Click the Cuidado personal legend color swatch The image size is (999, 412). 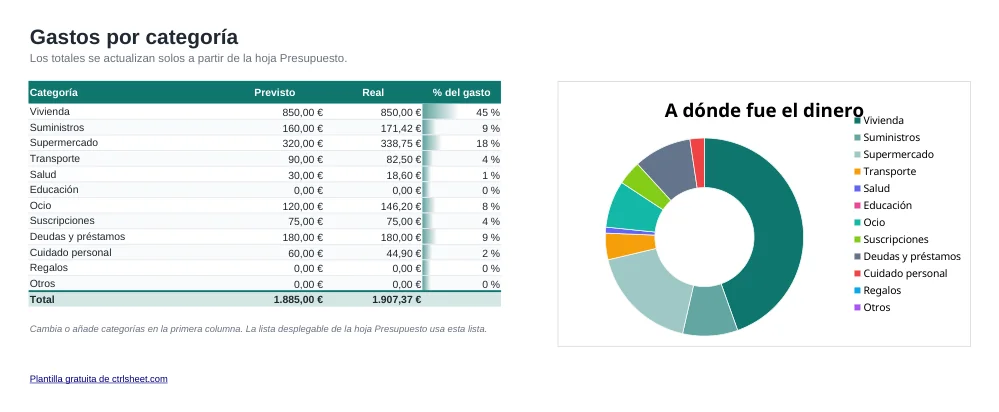tap(858, 273)
